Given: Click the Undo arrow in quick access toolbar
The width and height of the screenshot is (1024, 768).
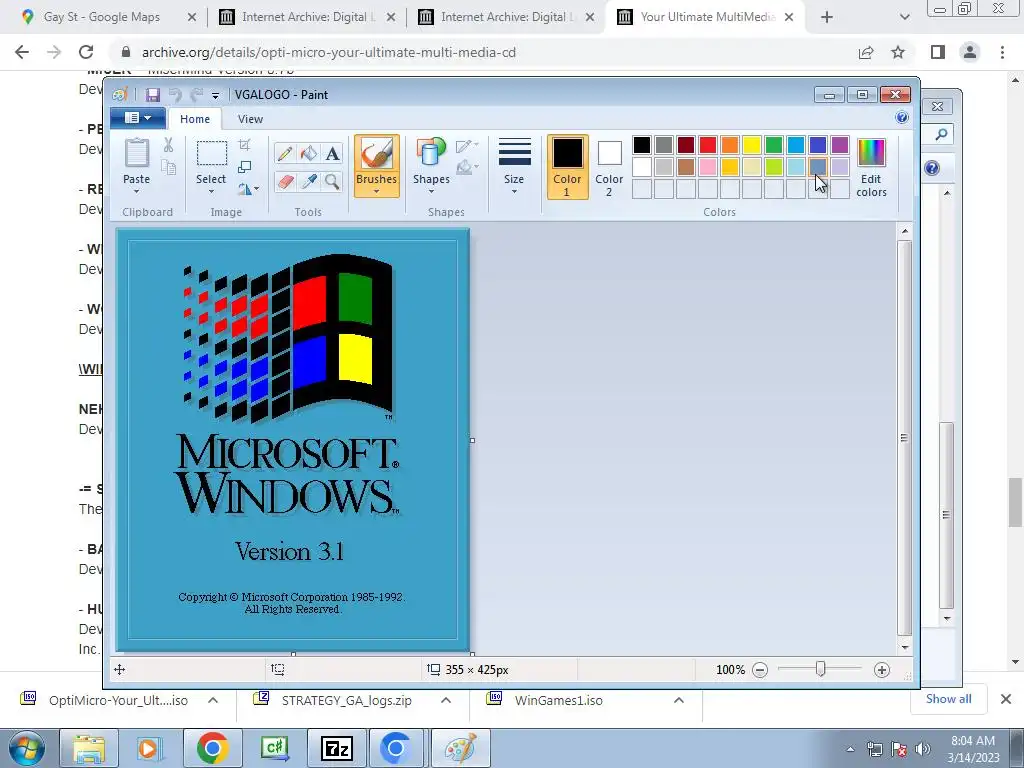Looking at the screenshot, I should (x=174, y=95).
